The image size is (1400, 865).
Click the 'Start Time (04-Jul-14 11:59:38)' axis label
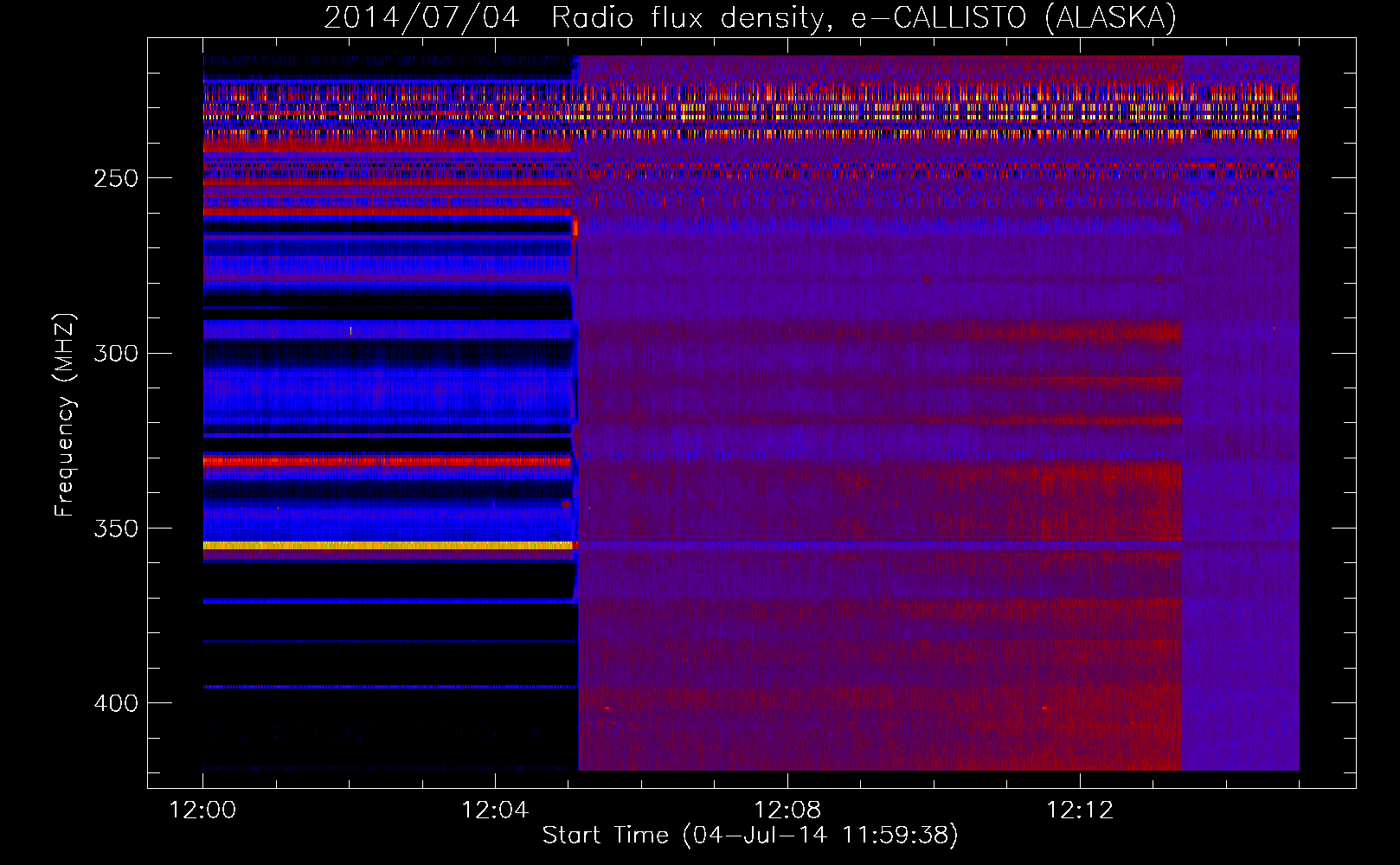point(750,836)
